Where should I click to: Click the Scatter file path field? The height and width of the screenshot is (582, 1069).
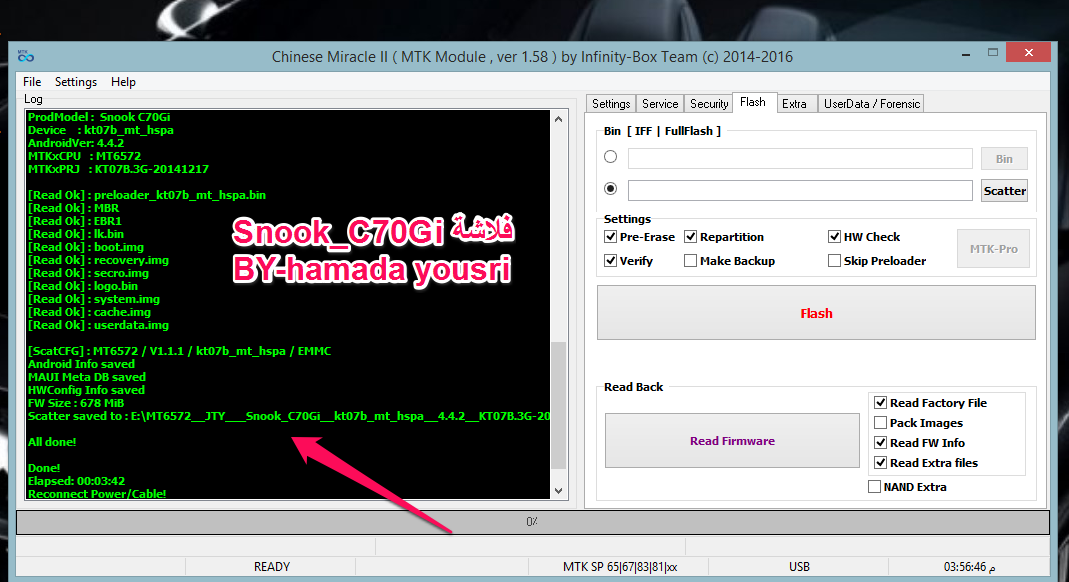800,191
